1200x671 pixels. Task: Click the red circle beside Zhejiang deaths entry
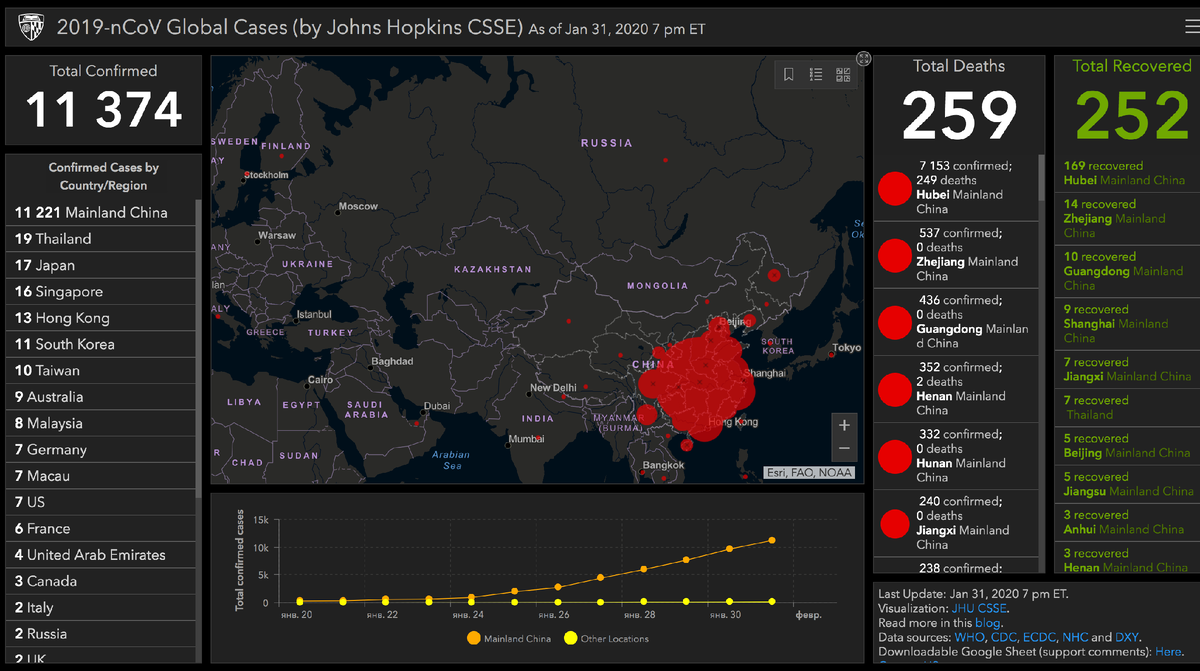point(894,255)
